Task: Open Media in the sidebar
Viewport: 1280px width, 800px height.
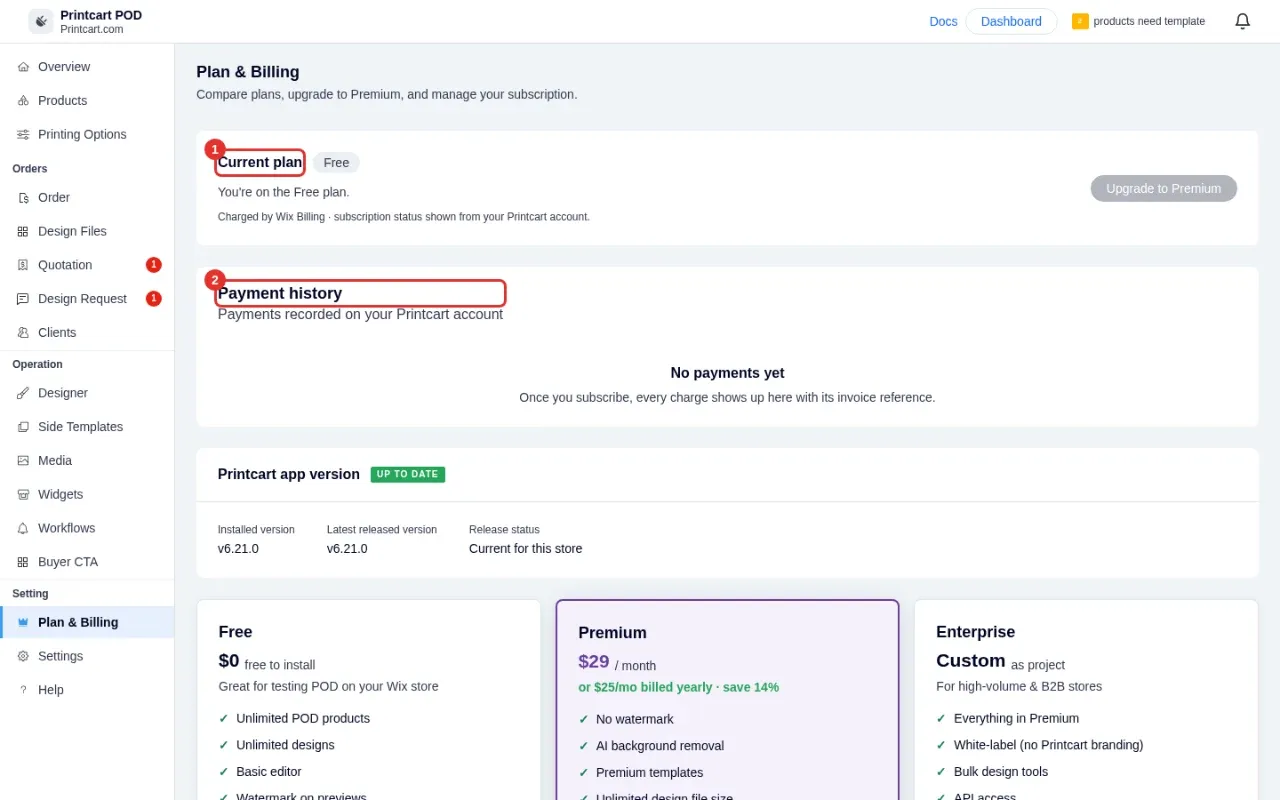Action: (x=87, y=461)
